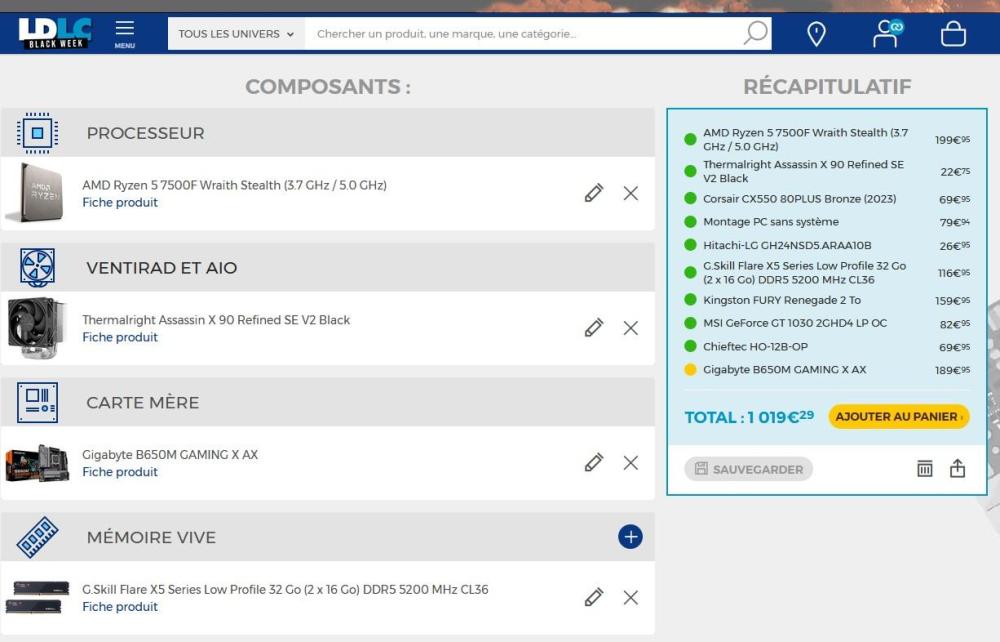Open the LDLC Black Week logo homepage
The width and height of the screenshot is (1000, 642).
(55, 33)
